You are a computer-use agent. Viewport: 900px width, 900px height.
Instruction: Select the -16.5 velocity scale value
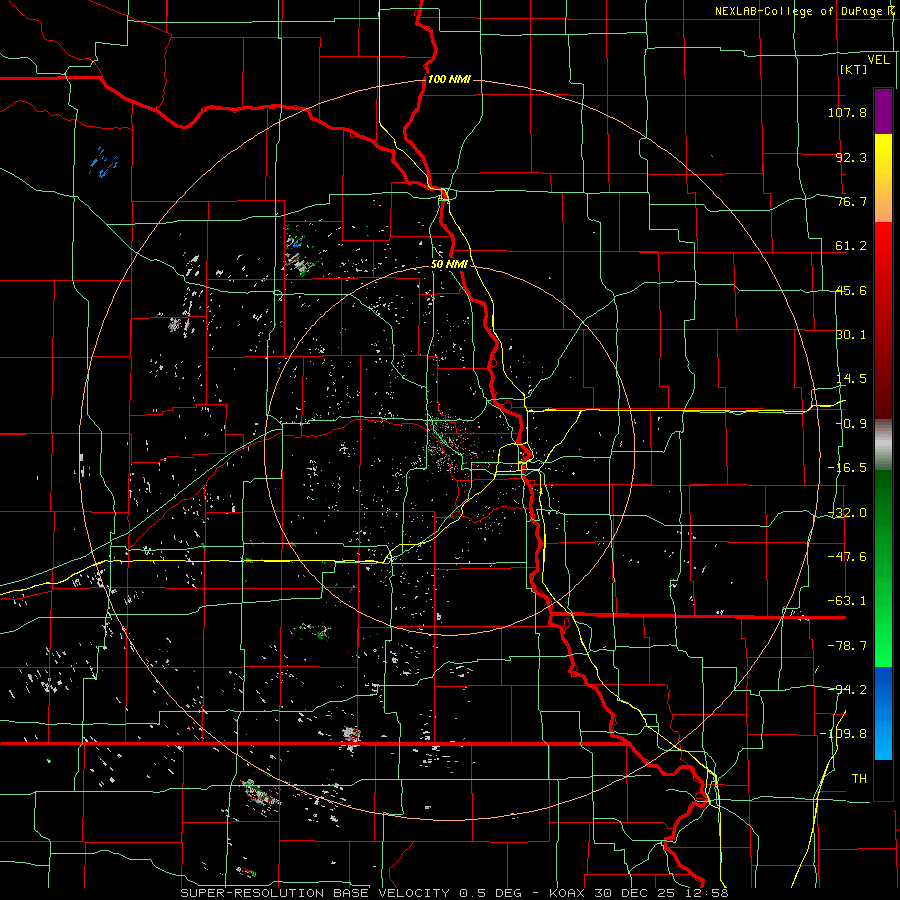pyautogui.click(x=847, y=468)
